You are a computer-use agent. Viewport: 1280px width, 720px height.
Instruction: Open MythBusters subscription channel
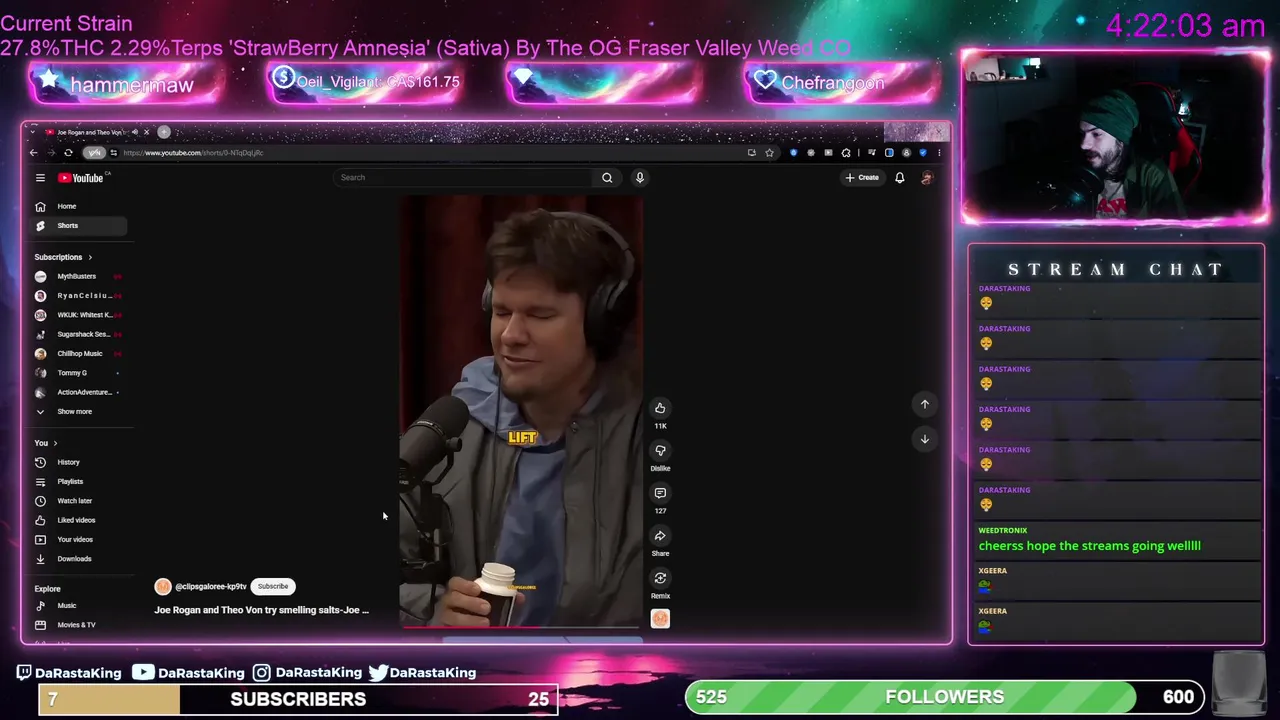click(x=80, y=276)
